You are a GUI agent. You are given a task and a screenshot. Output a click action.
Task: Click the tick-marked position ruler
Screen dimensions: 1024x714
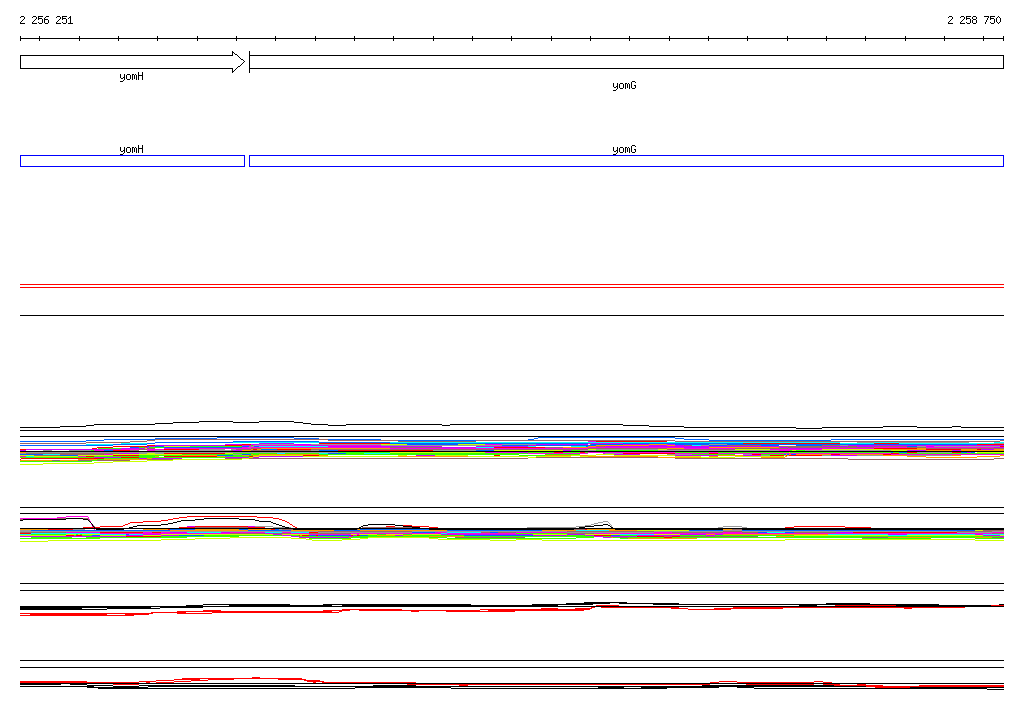click(511, 39)
